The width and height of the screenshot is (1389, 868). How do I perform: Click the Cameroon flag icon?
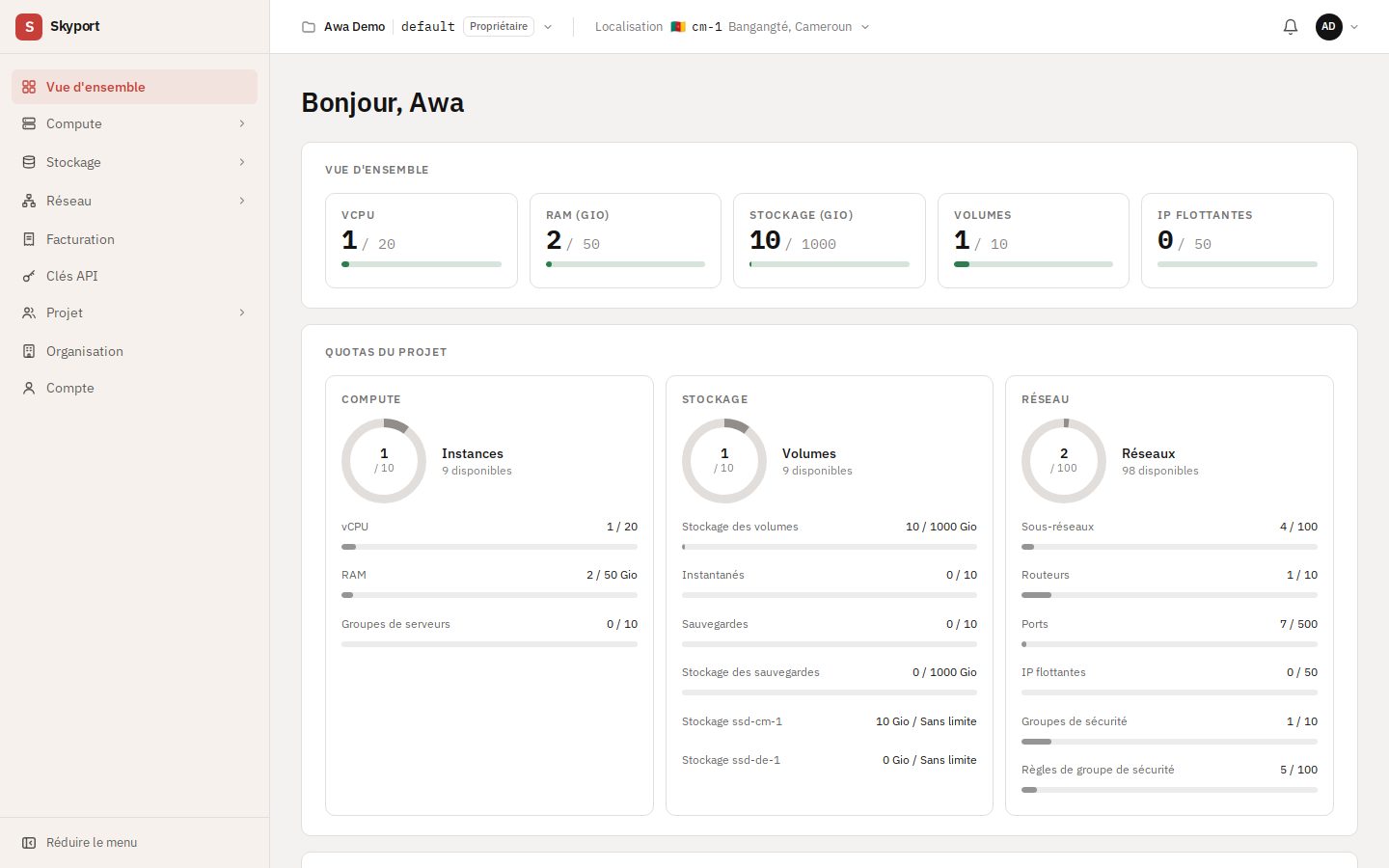pos(678,27)
